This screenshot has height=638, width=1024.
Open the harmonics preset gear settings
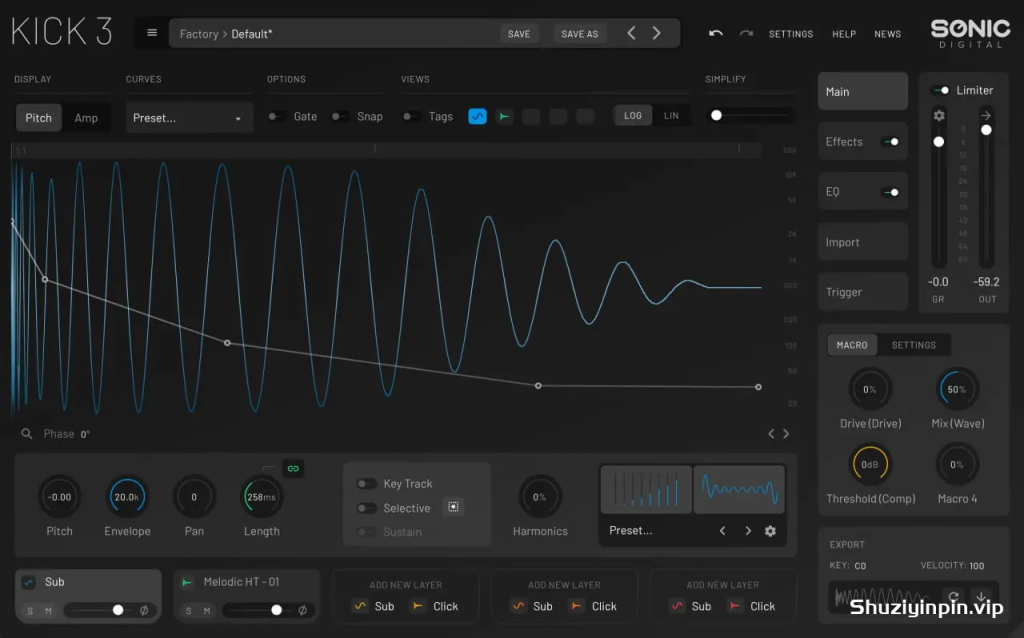(x=771, y=531)
